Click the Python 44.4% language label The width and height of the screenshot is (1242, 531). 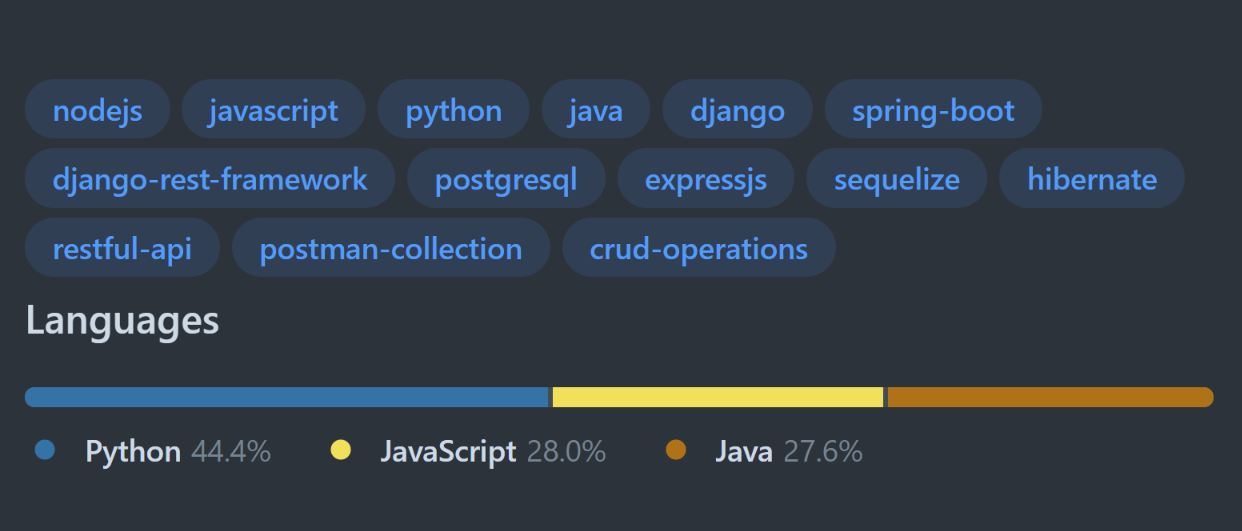(x=177, y=452)
